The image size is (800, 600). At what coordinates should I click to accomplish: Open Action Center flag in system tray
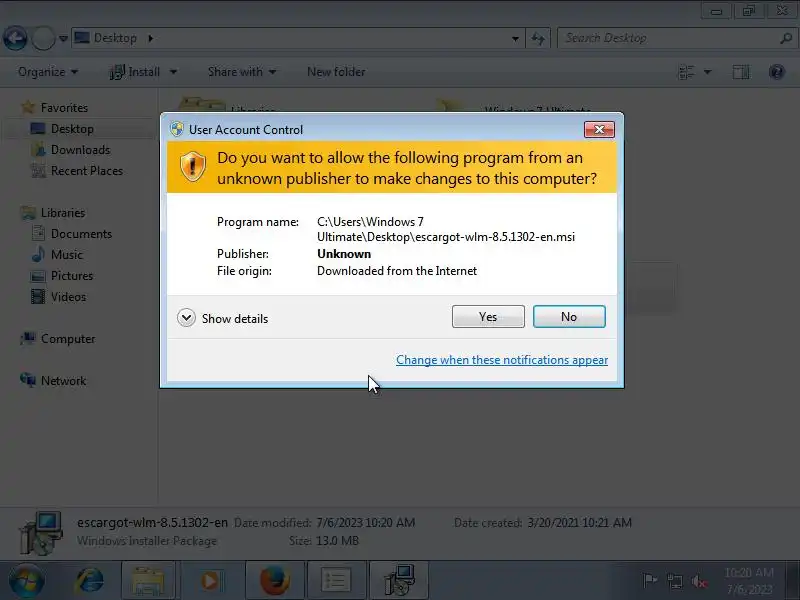(x=650, y=581)
